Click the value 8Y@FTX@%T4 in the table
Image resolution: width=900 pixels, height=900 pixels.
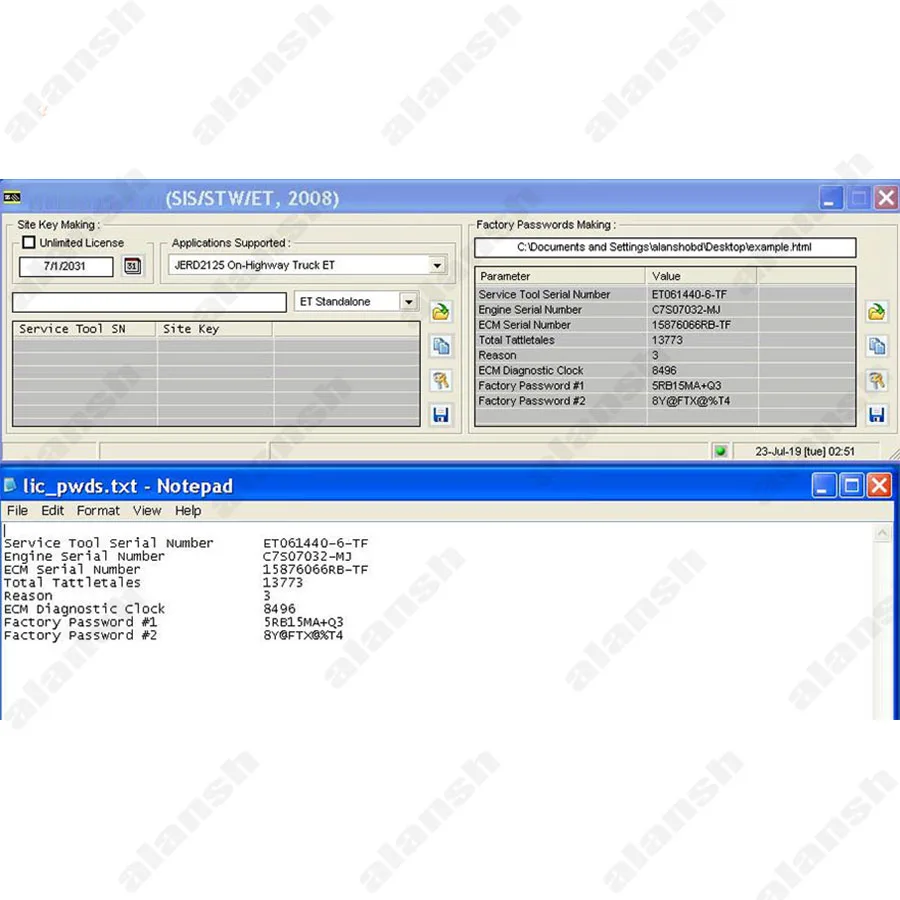coord(690,401)
